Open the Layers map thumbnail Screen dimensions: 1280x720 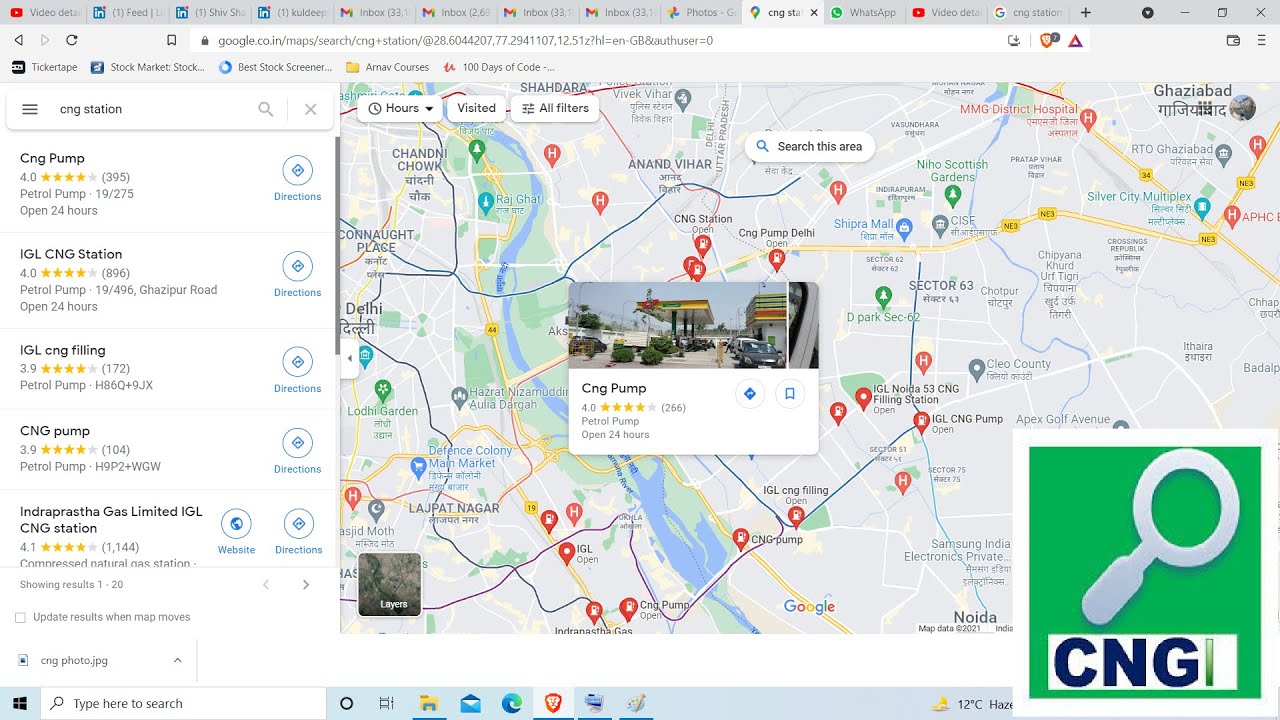pyautogui.click(x=390, y=584)
